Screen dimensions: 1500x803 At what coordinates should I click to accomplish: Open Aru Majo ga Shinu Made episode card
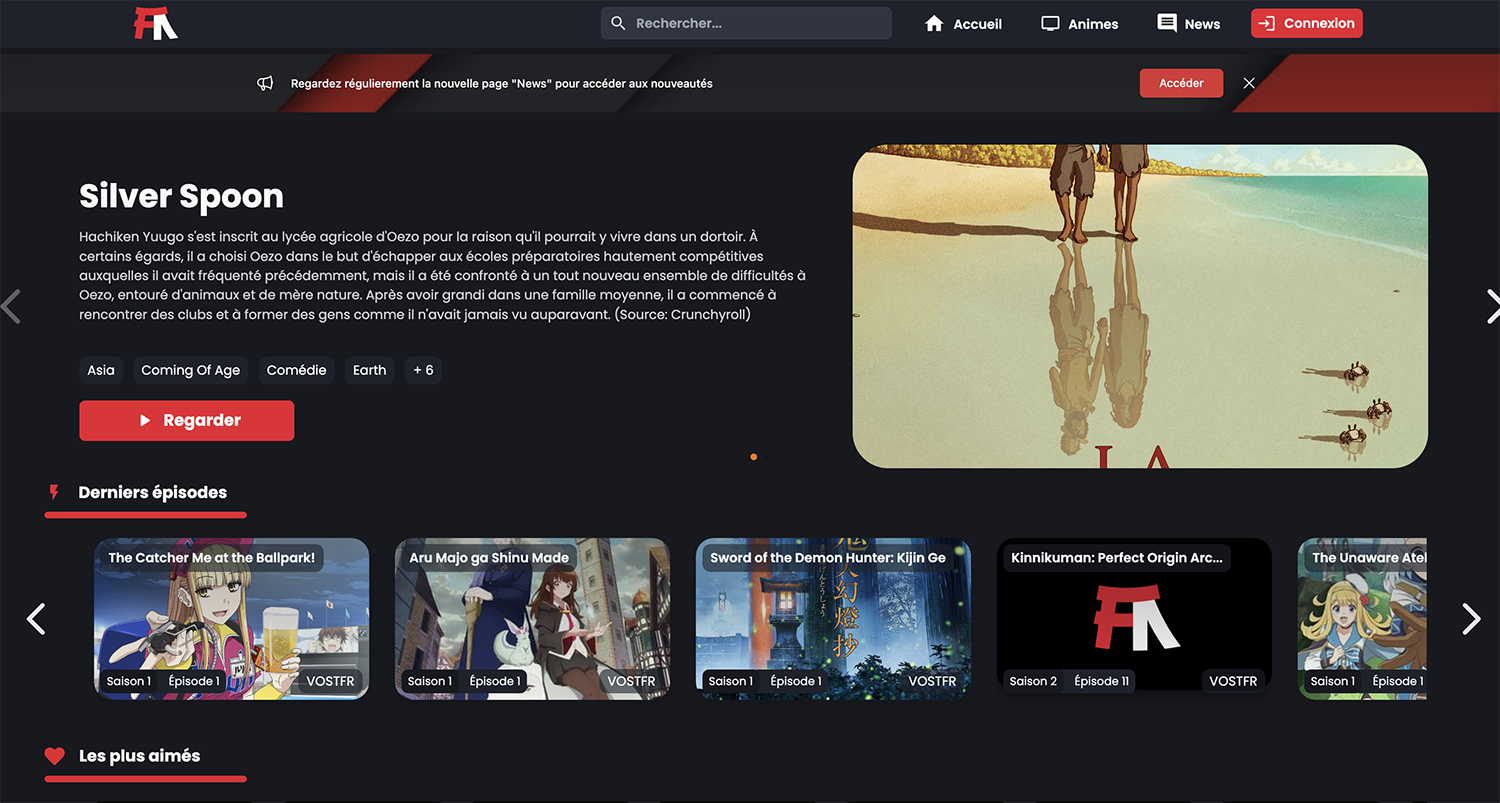(533, 619)
